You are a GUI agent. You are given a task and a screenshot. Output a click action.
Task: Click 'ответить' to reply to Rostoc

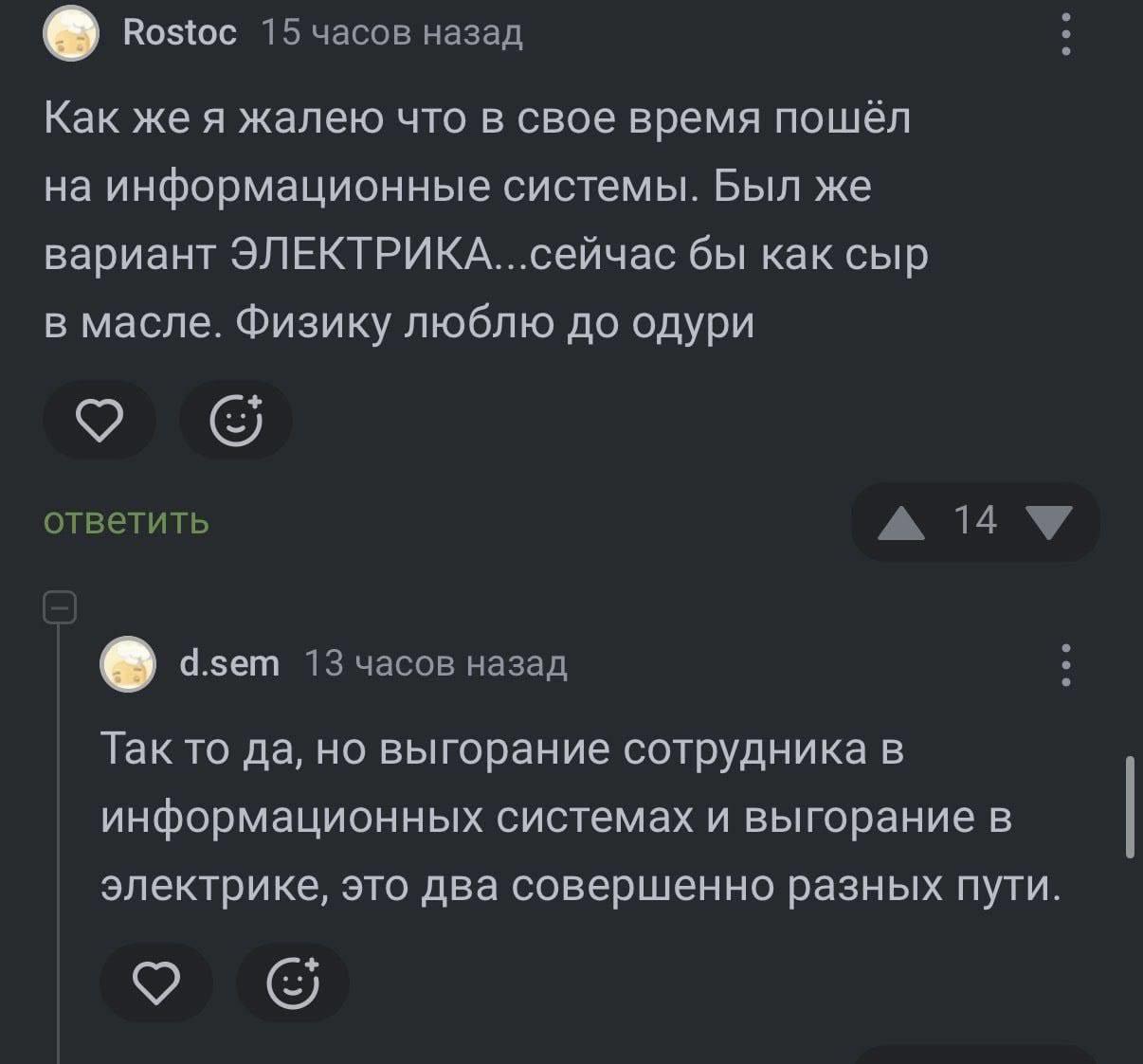[126, 521]
